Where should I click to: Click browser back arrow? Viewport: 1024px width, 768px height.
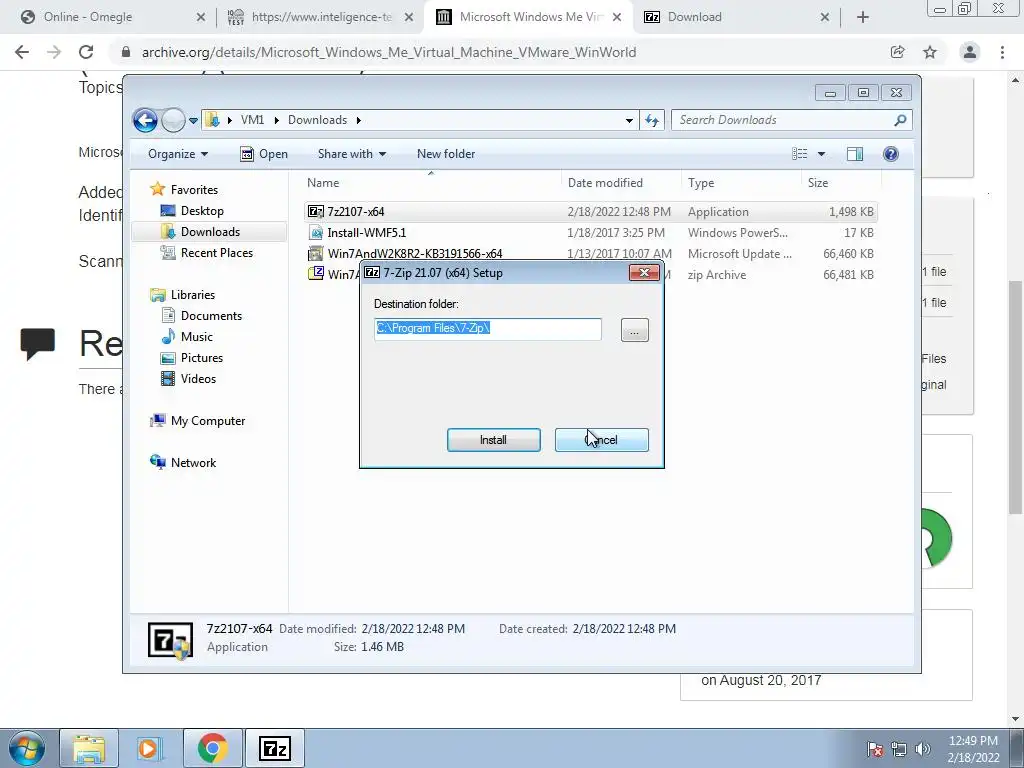(x=22, y=52)
